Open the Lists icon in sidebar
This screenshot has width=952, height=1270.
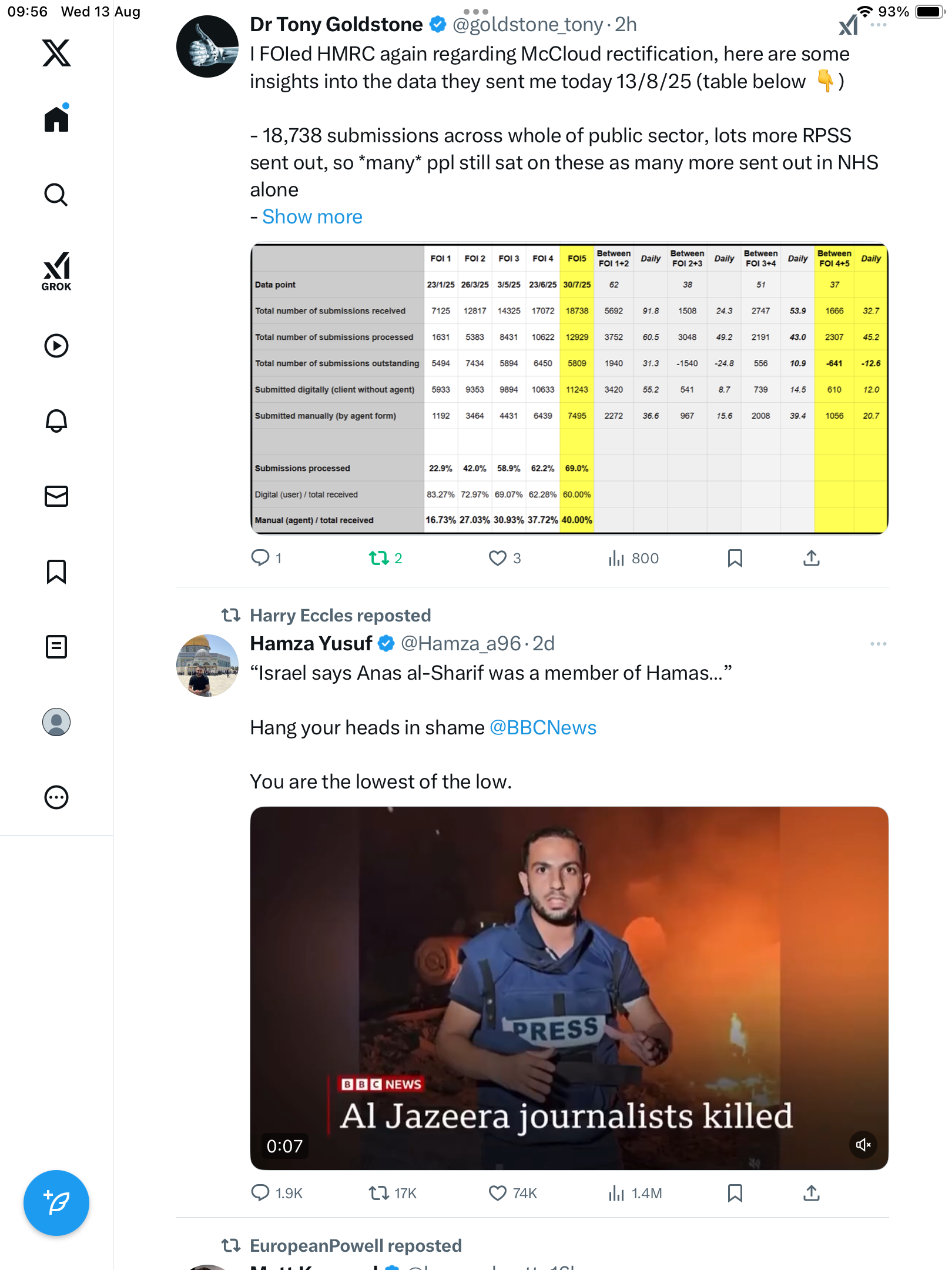56,647
